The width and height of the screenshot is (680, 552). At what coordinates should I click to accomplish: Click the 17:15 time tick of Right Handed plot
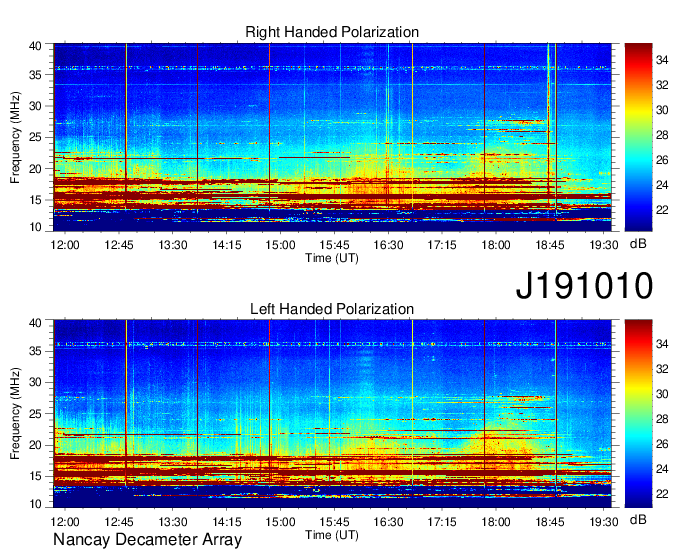(442, 245)
